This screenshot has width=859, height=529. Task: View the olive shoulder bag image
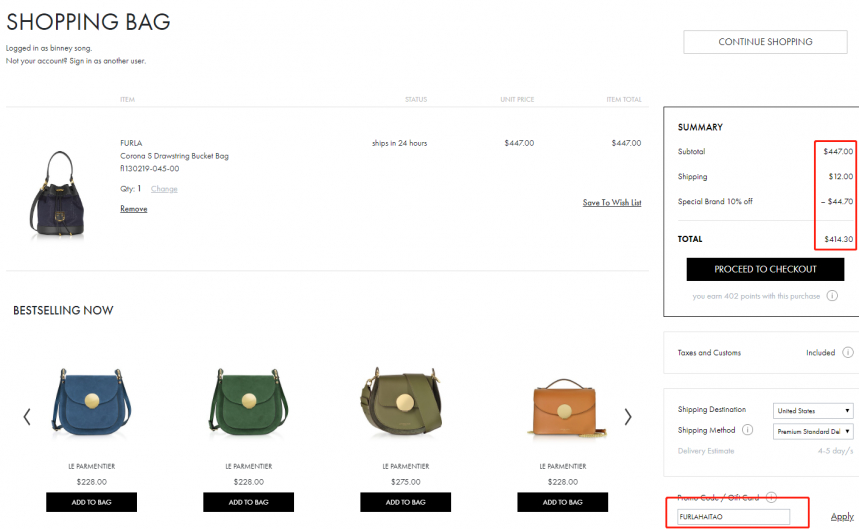402,402
